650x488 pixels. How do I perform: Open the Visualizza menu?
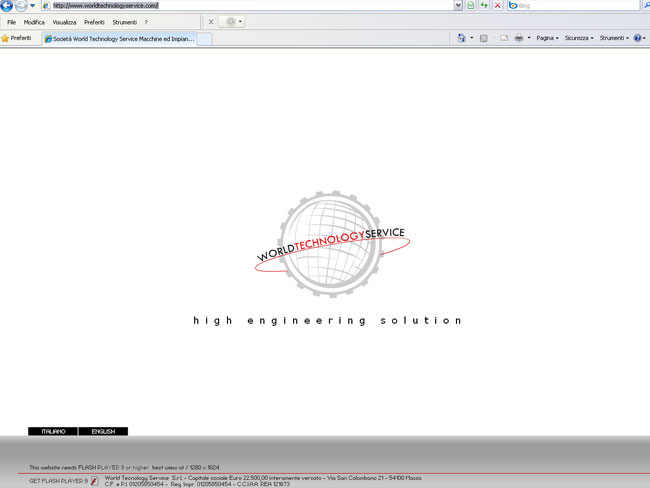coord(64,22)
